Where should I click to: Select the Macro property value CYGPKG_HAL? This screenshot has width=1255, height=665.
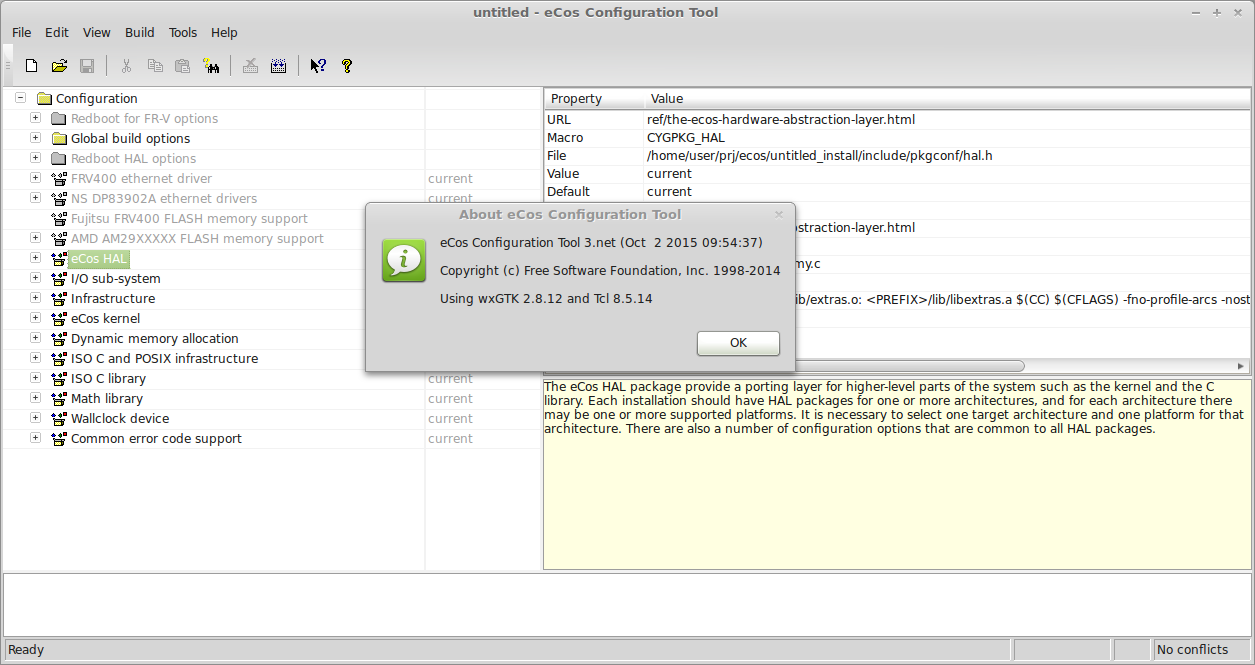(x=686, y=138)
